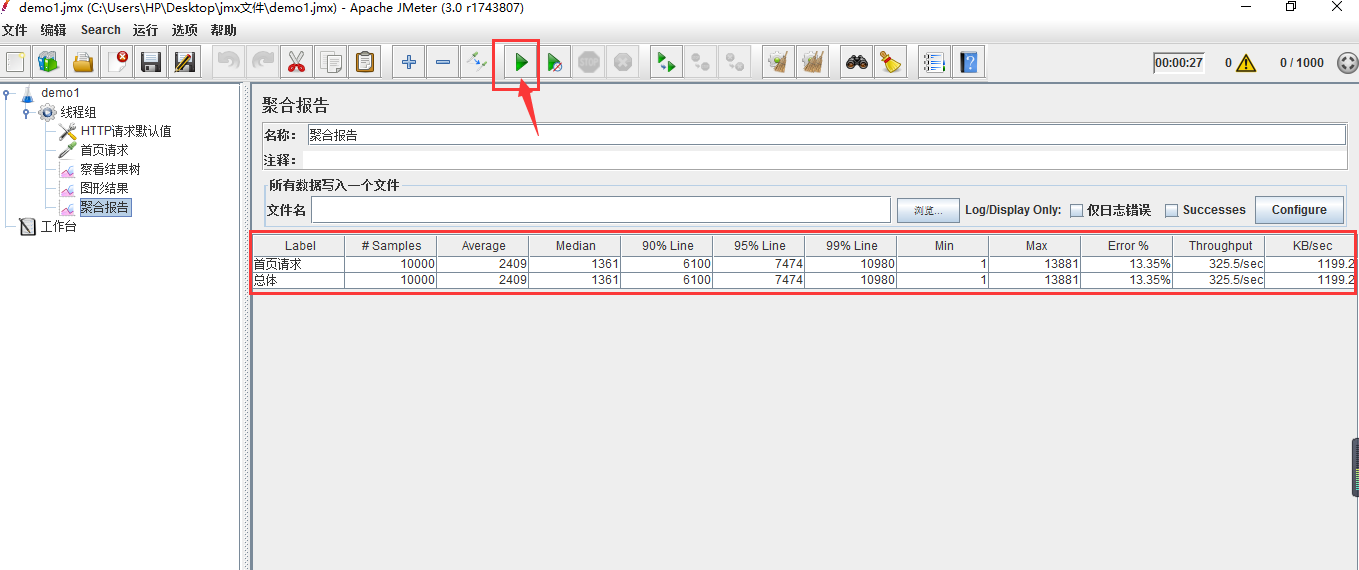
Task: Click the thread status circle icon at top right
Action: pyautogui.click(x=1346, y=62)
